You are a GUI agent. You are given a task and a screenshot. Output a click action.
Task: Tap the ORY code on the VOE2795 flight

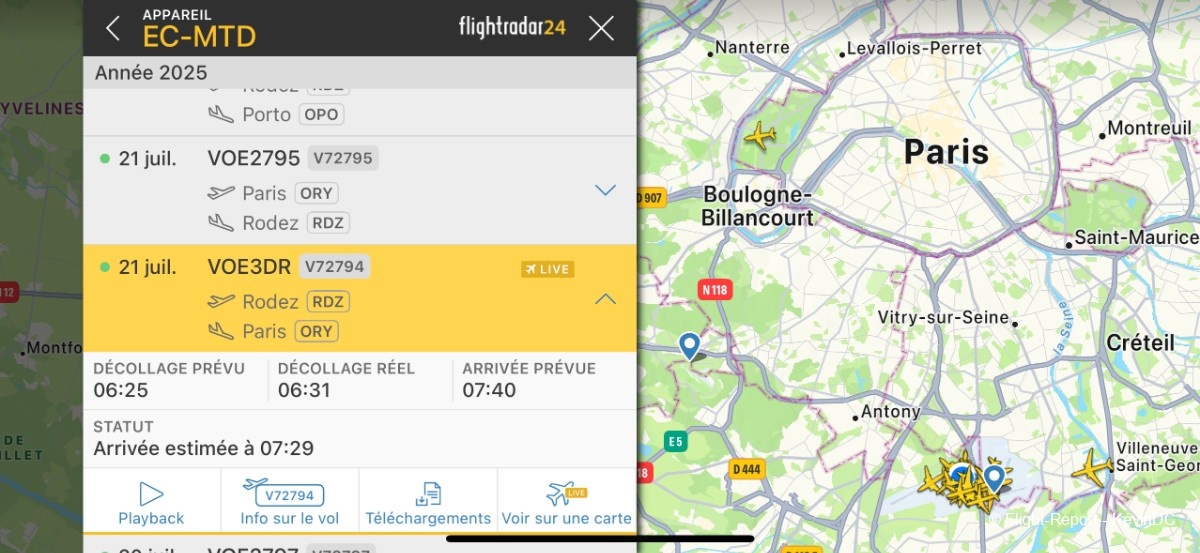[316, 193]
